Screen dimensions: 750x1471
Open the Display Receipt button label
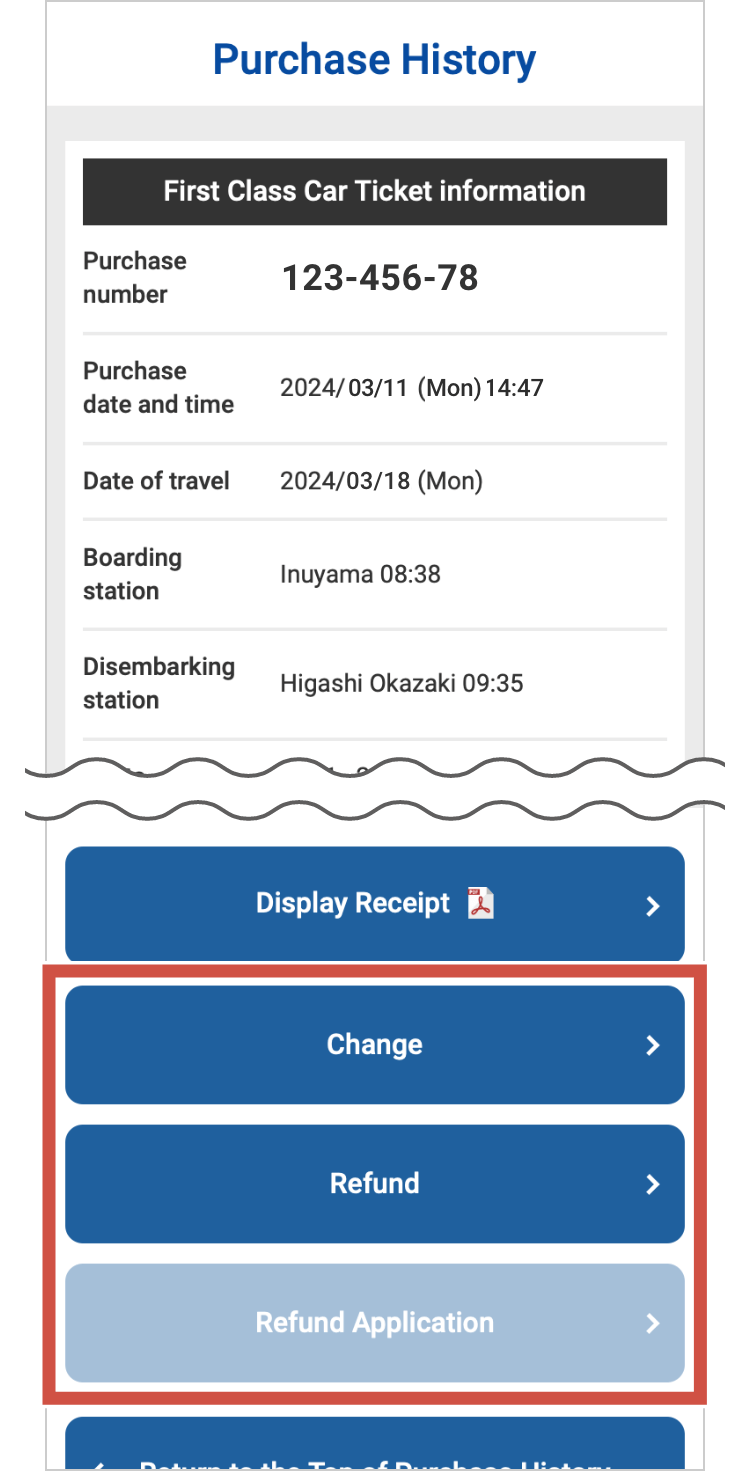pos(353,904)
